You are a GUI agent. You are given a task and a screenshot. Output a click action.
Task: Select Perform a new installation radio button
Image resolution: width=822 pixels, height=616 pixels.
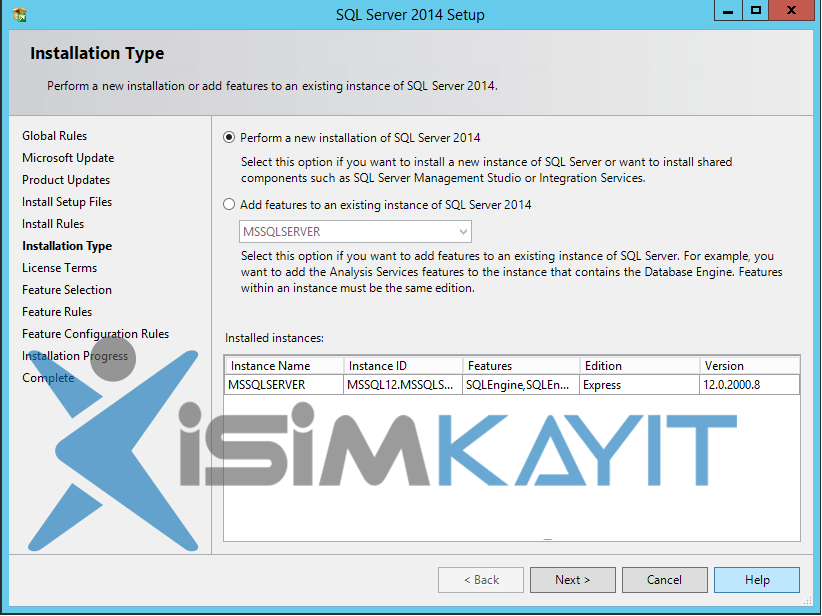click(x=230, y=138)
